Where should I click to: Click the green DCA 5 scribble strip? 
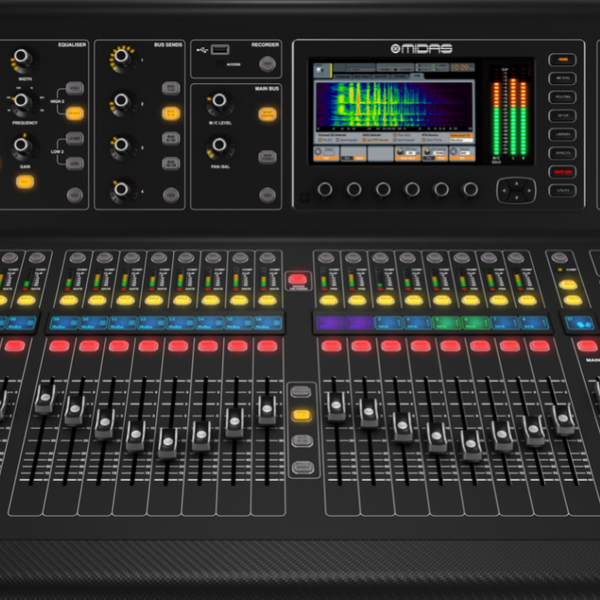[x=446, y=323]
